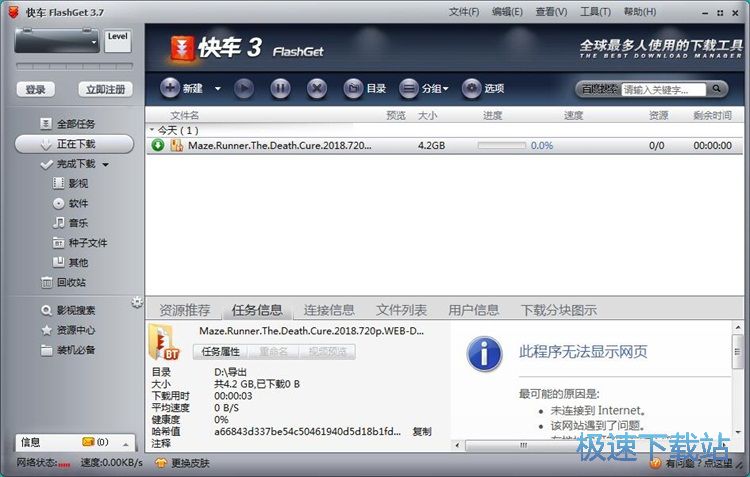Expand the 信息 panel up arrow

pyautogui.click(x=125, y=444)
